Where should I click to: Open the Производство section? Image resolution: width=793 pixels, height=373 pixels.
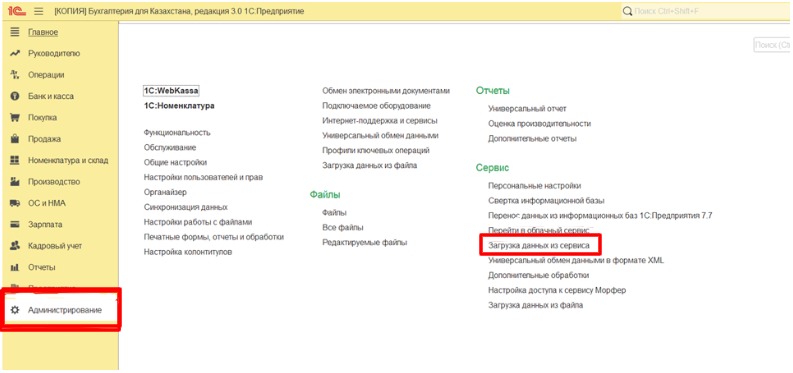[54, 181]
